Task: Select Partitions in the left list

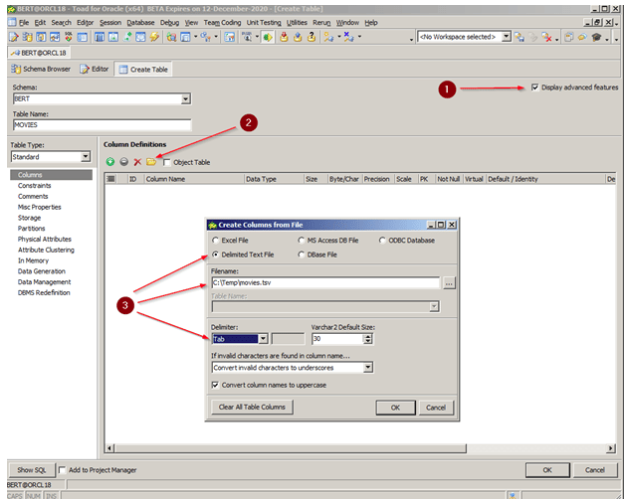Action: click(x=31, y=228)
